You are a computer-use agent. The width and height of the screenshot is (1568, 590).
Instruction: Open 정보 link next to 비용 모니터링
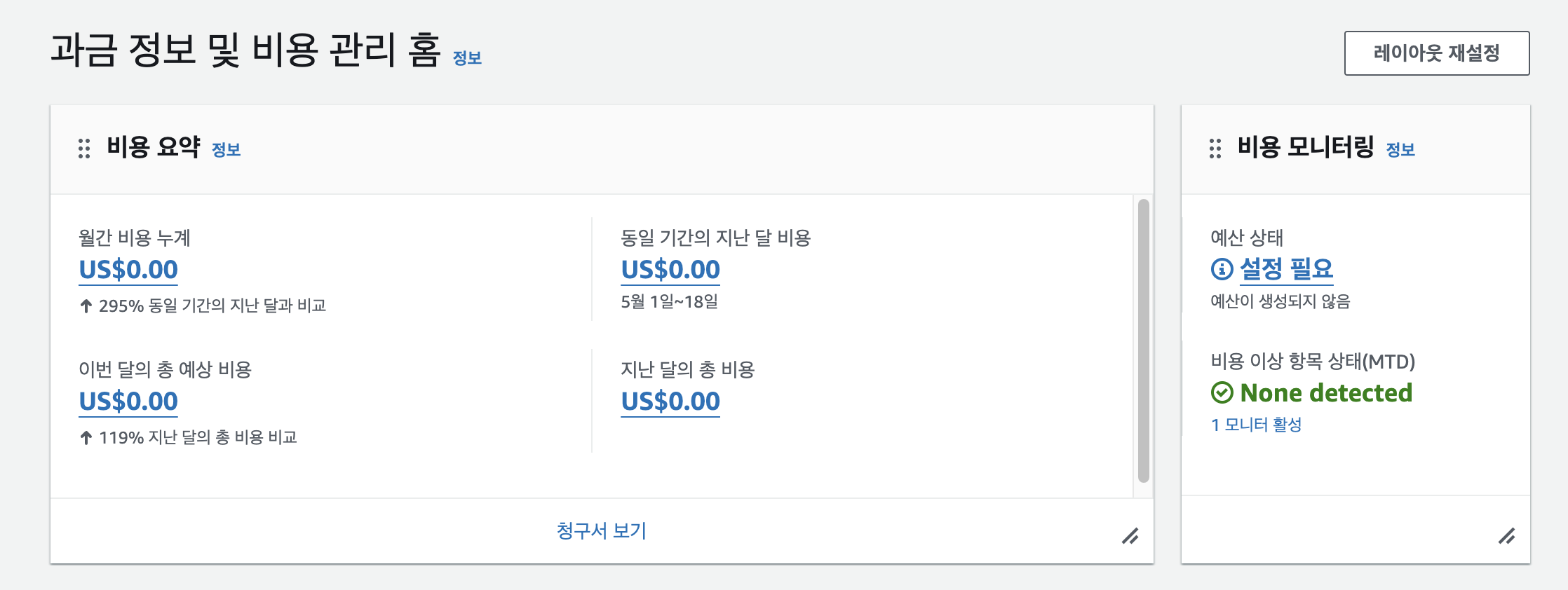pyautogui.click(x=1400, y=150)
